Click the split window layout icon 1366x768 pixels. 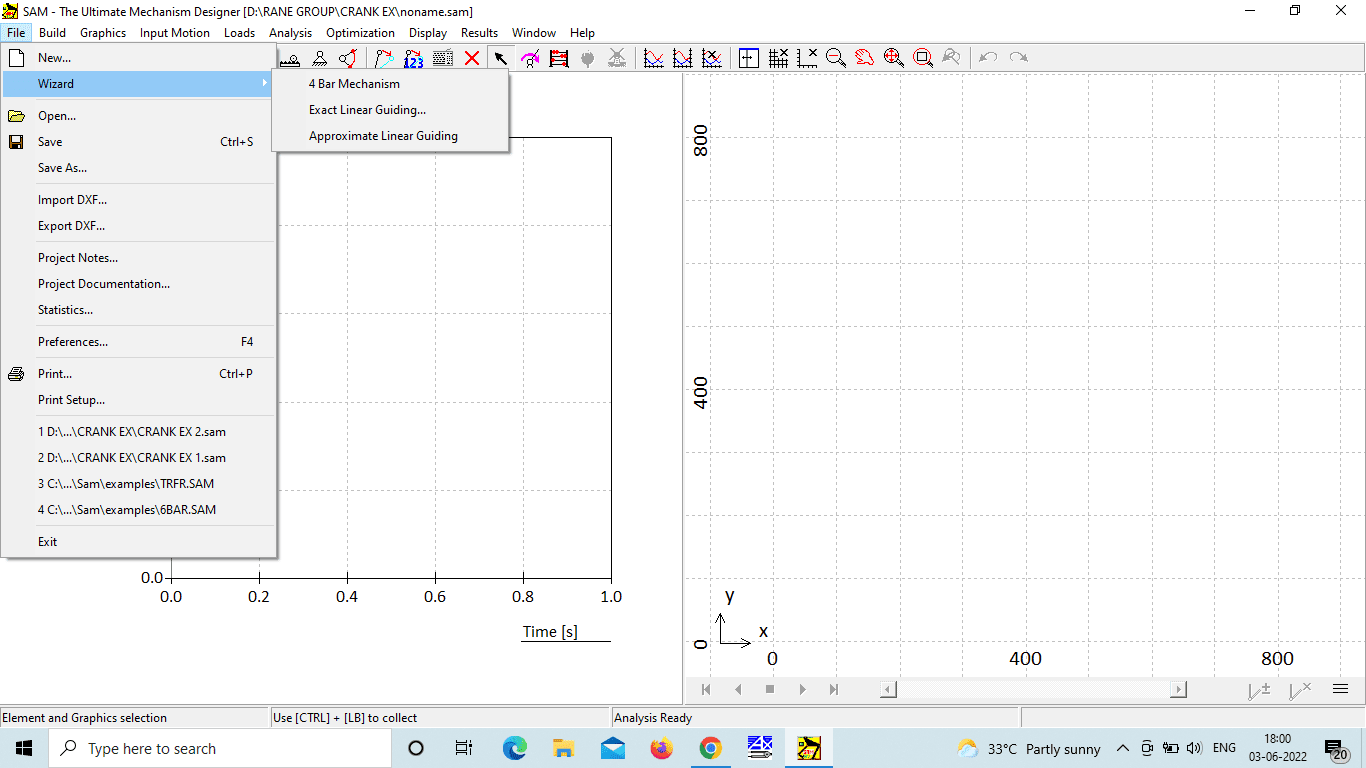tap(748, 58)
